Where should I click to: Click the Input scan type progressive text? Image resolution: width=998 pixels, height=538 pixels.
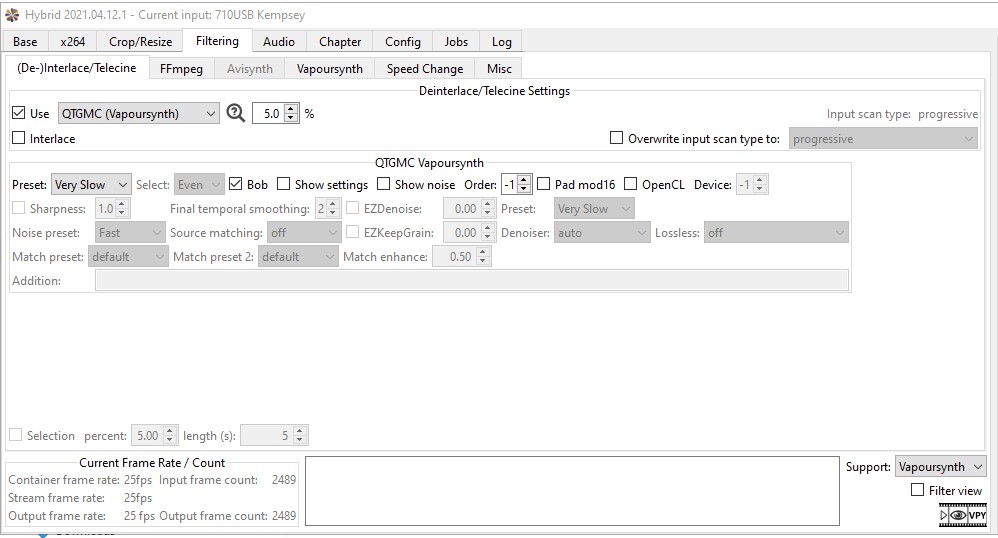click(x=948, y=114)
